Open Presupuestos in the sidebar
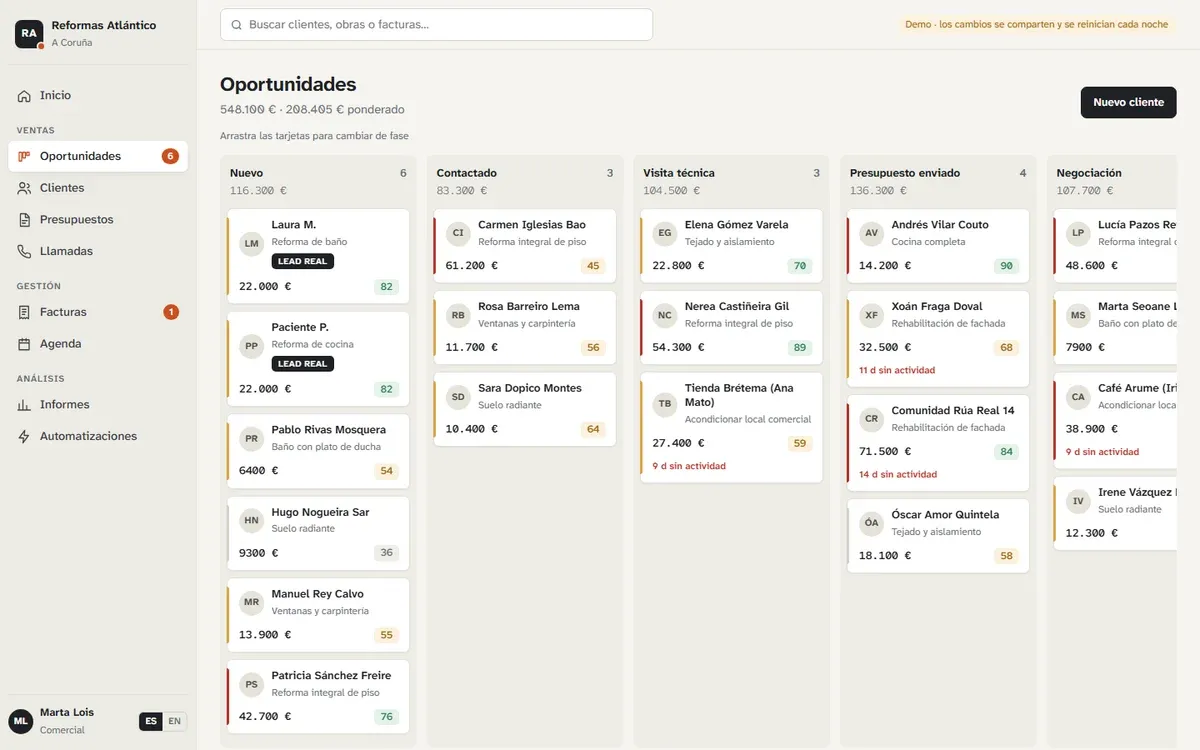The width and height of the screenshot is (1200, 750). coord(98,220)
